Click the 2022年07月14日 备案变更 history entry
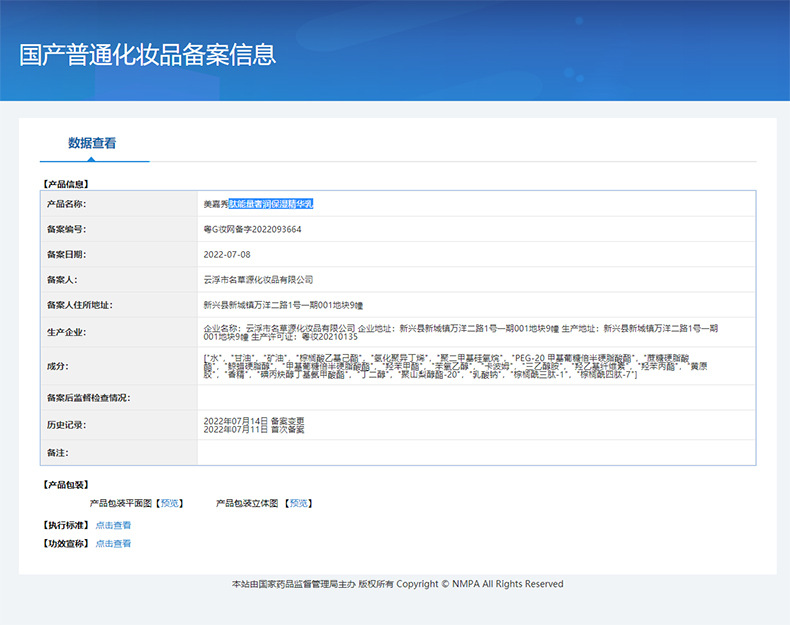Image resolution: width=790 pixels, height=625 pixels. pos(254,421)
